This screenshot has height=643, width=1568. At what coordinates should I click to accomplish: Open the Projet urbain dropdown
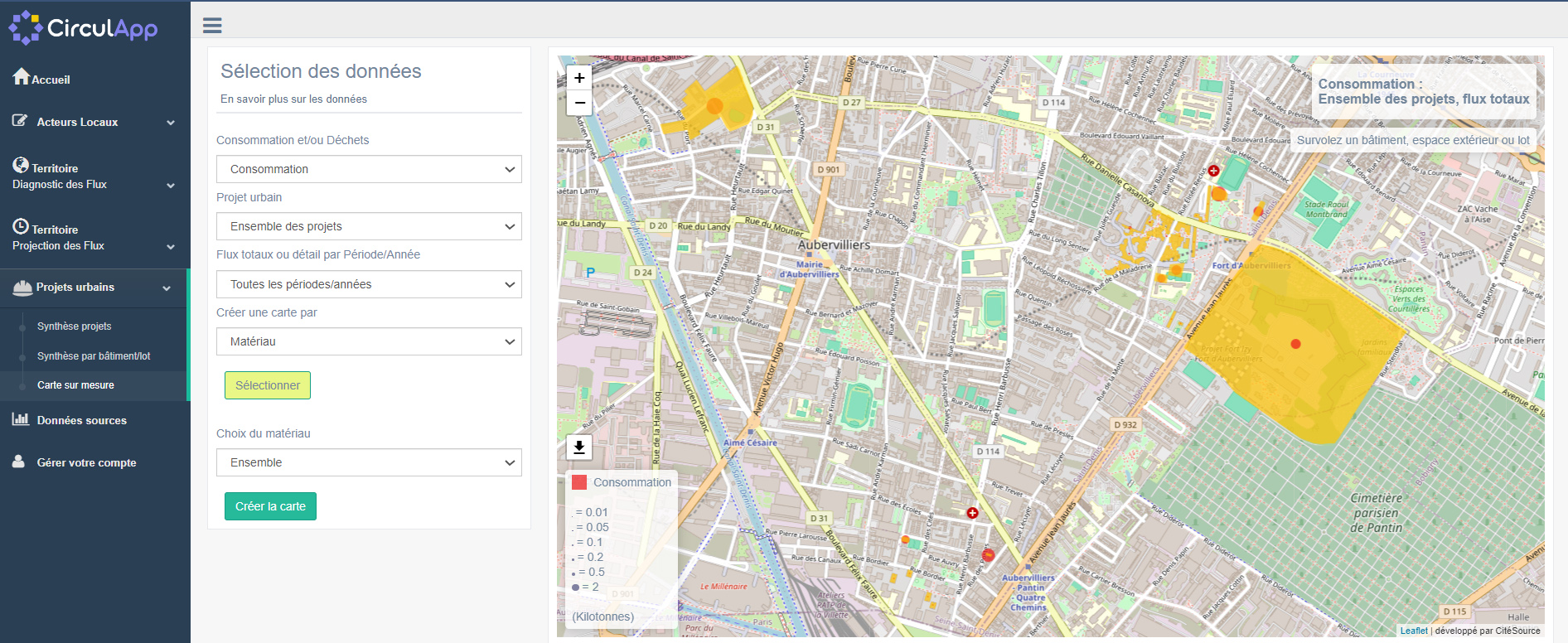369,226
